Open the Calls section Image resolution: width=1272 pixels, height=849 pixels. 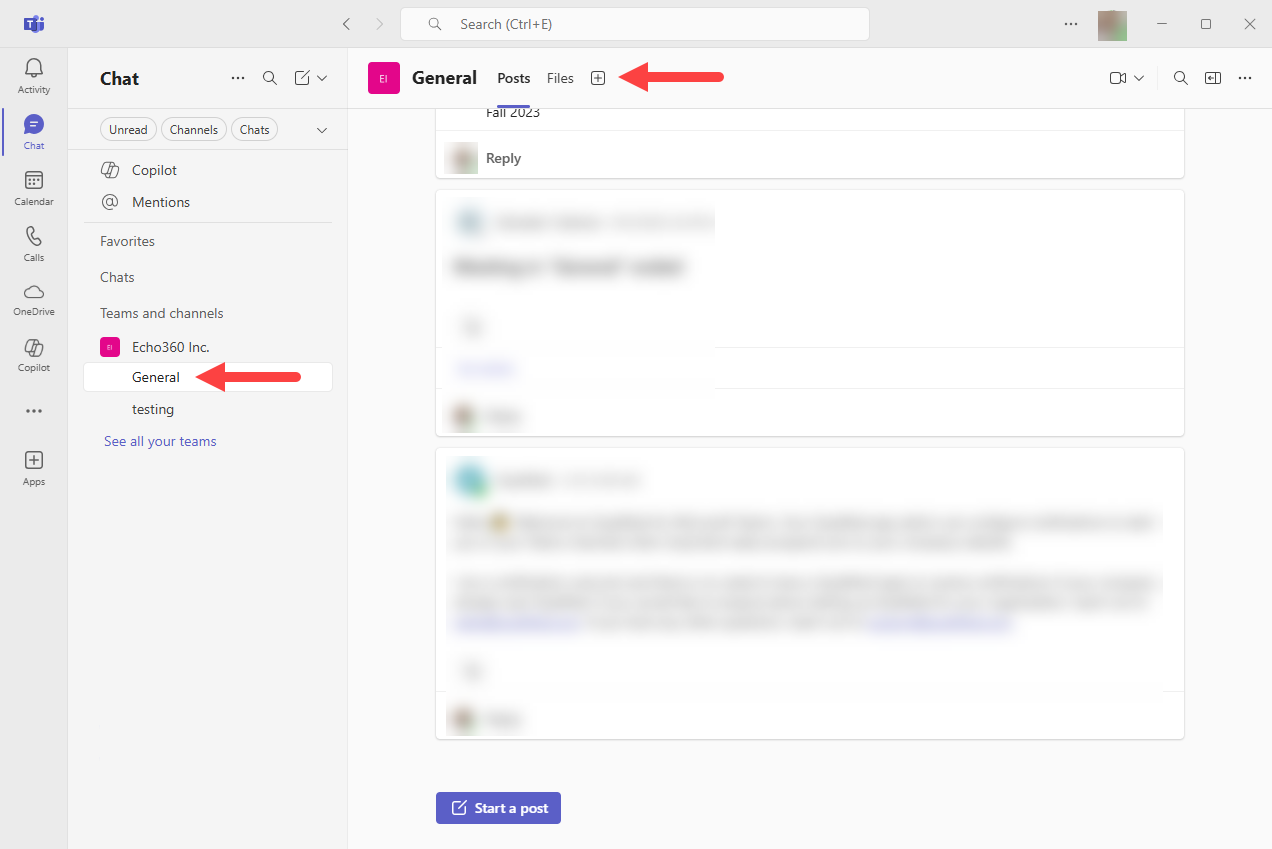(x=34, y=244)
